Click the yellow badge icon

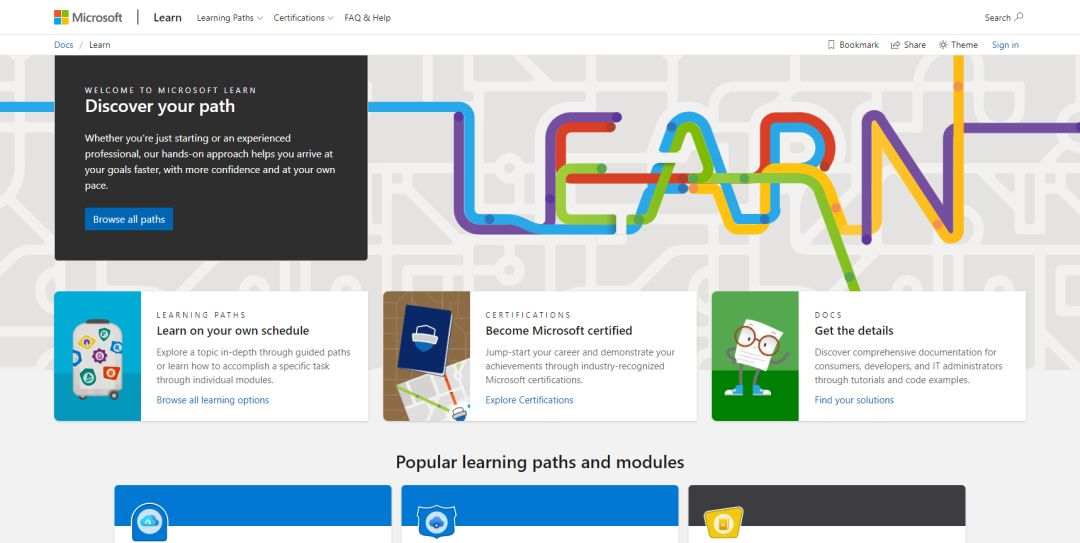click(x=723, y=523)
